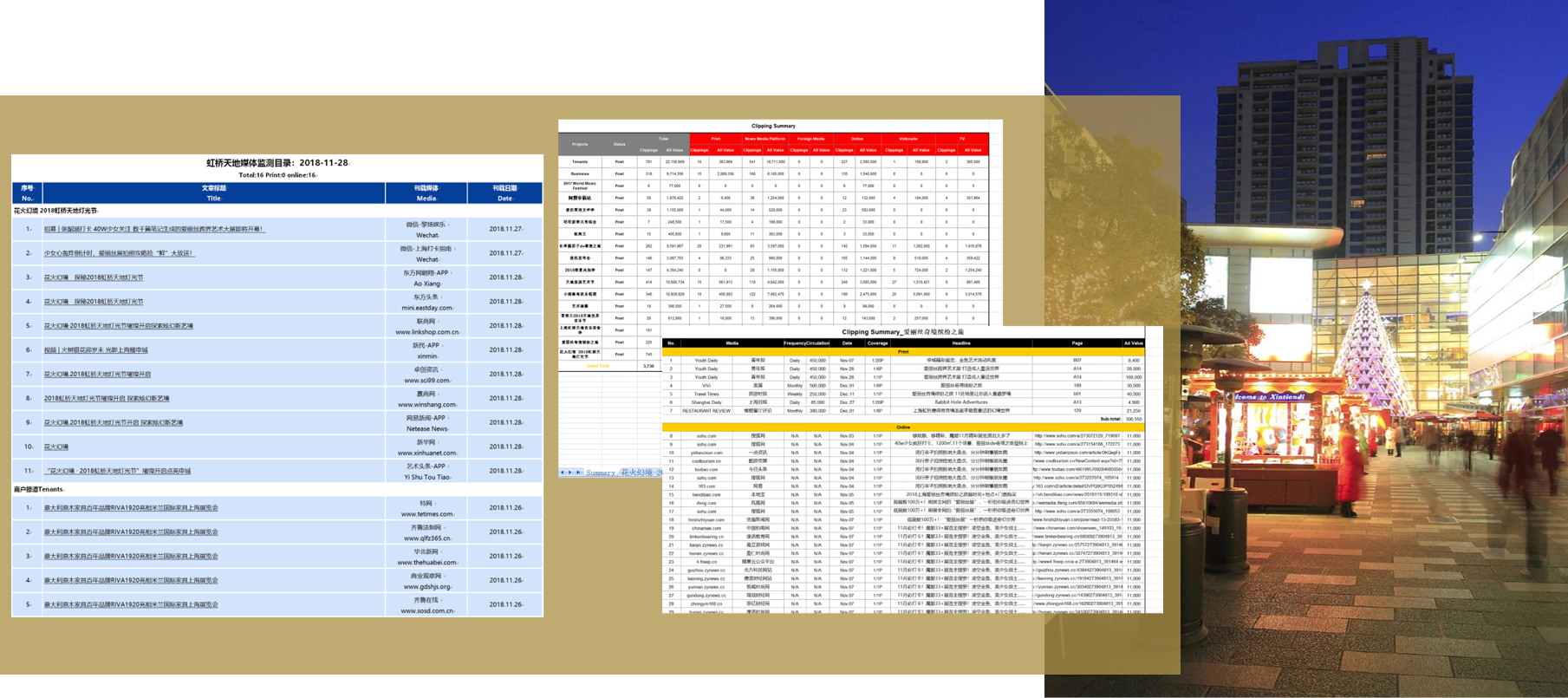Viewport: 1568px width, 698px height.
Task: Click the 'Headline' column header in lower sheet
Action: (961, 343)
